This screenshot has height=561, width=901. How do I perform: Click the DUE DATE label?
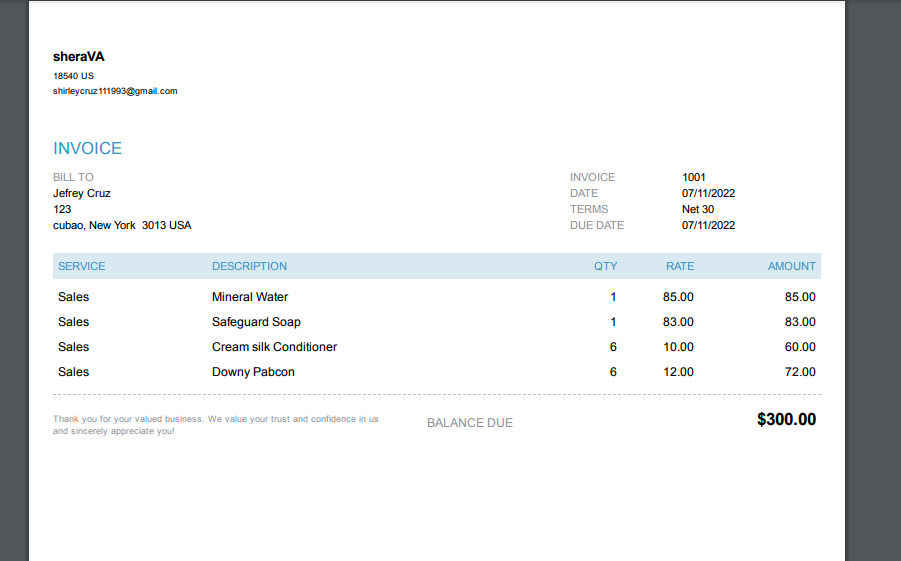tap(597, 225)
